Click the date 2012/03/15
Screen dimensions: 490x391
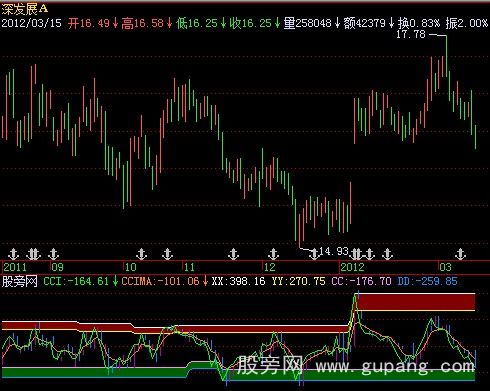[32, 23]
